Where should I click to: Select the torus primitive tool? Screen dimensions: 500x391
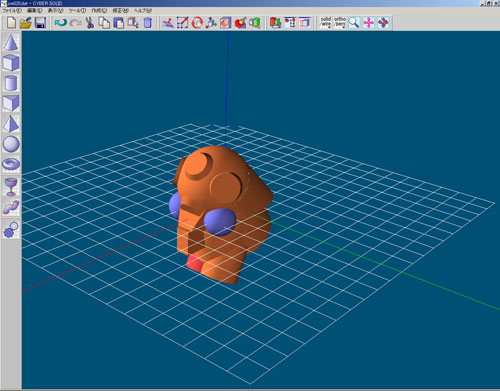[x=11, y=164]
